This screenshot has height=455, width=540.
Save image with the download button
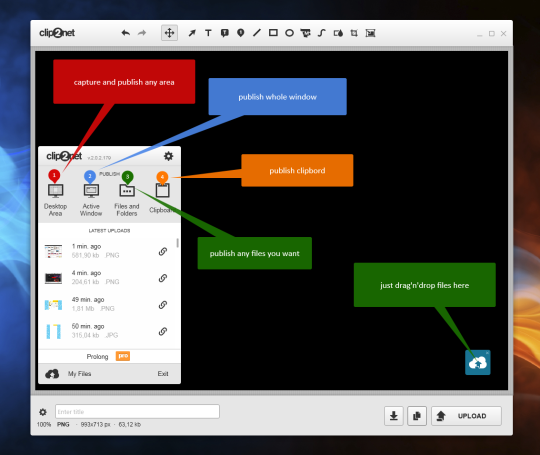[x=394, y=416]
